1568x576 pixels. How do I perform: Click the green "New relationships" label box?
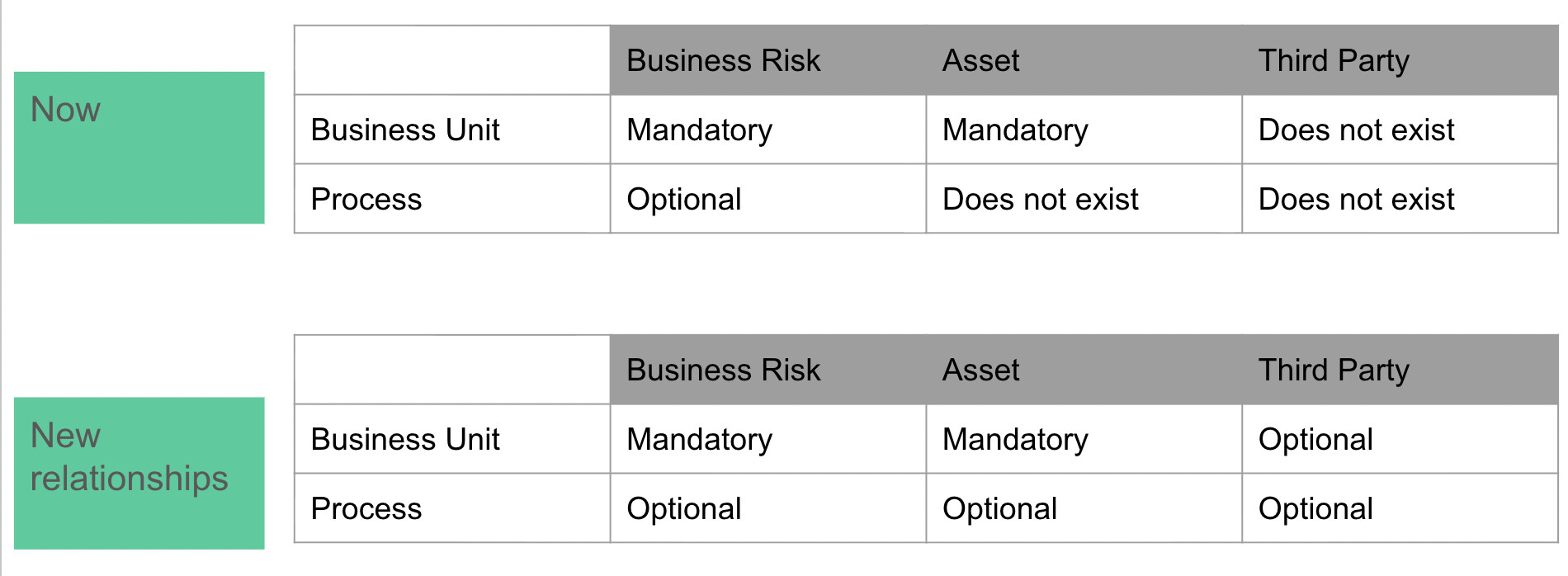pyautogui.click(x=139, y=473)
